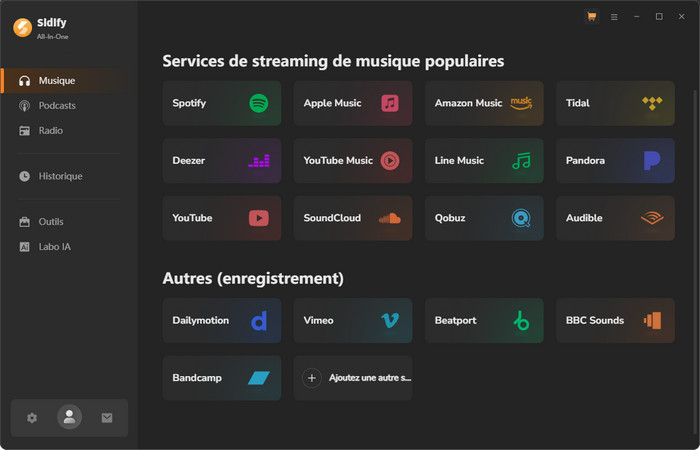The image size is (700, 450).
Task: Click the plus icon to add another site
Action: coord(311,378)
